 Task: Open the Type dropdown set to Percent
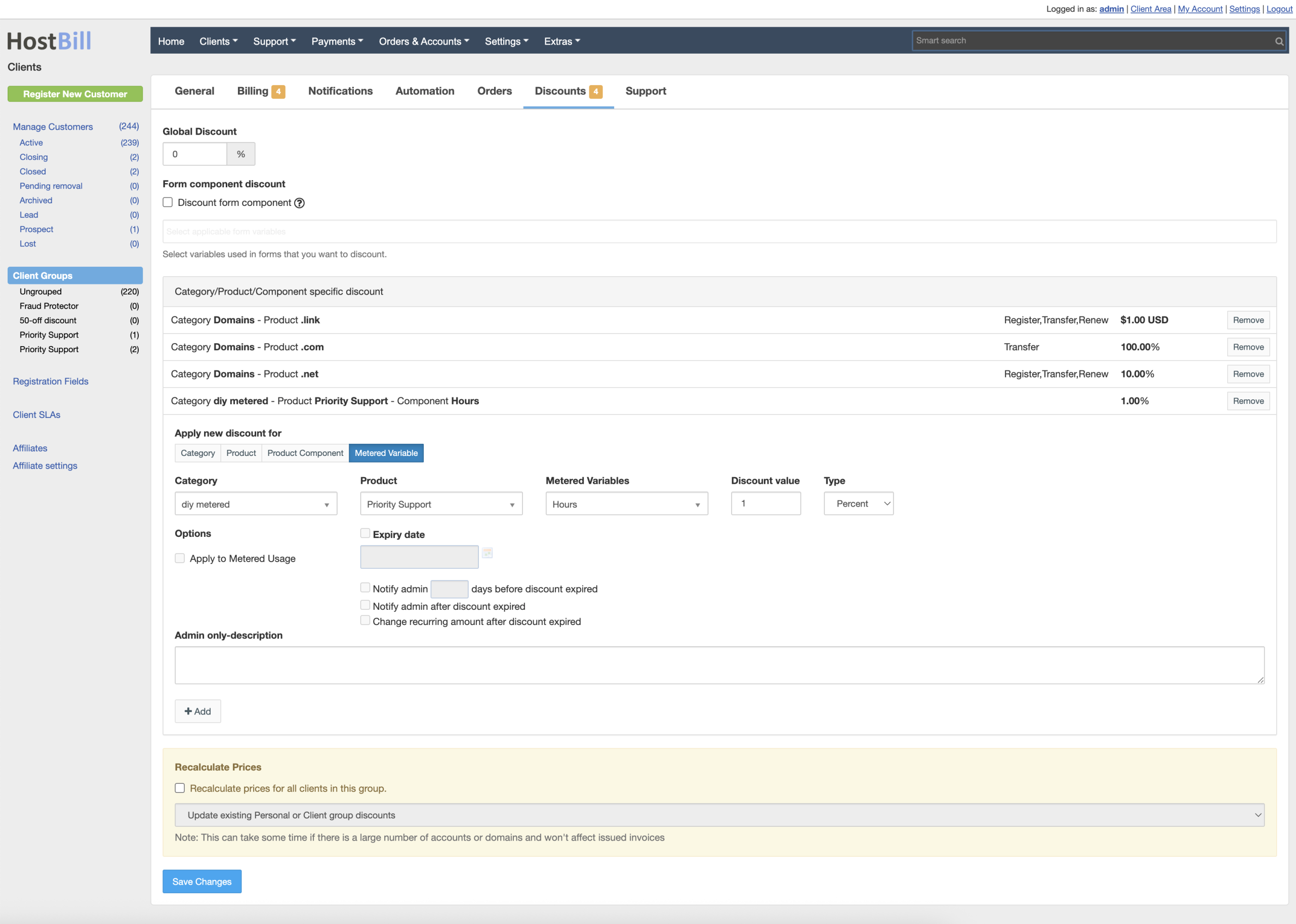coord(859,504)
